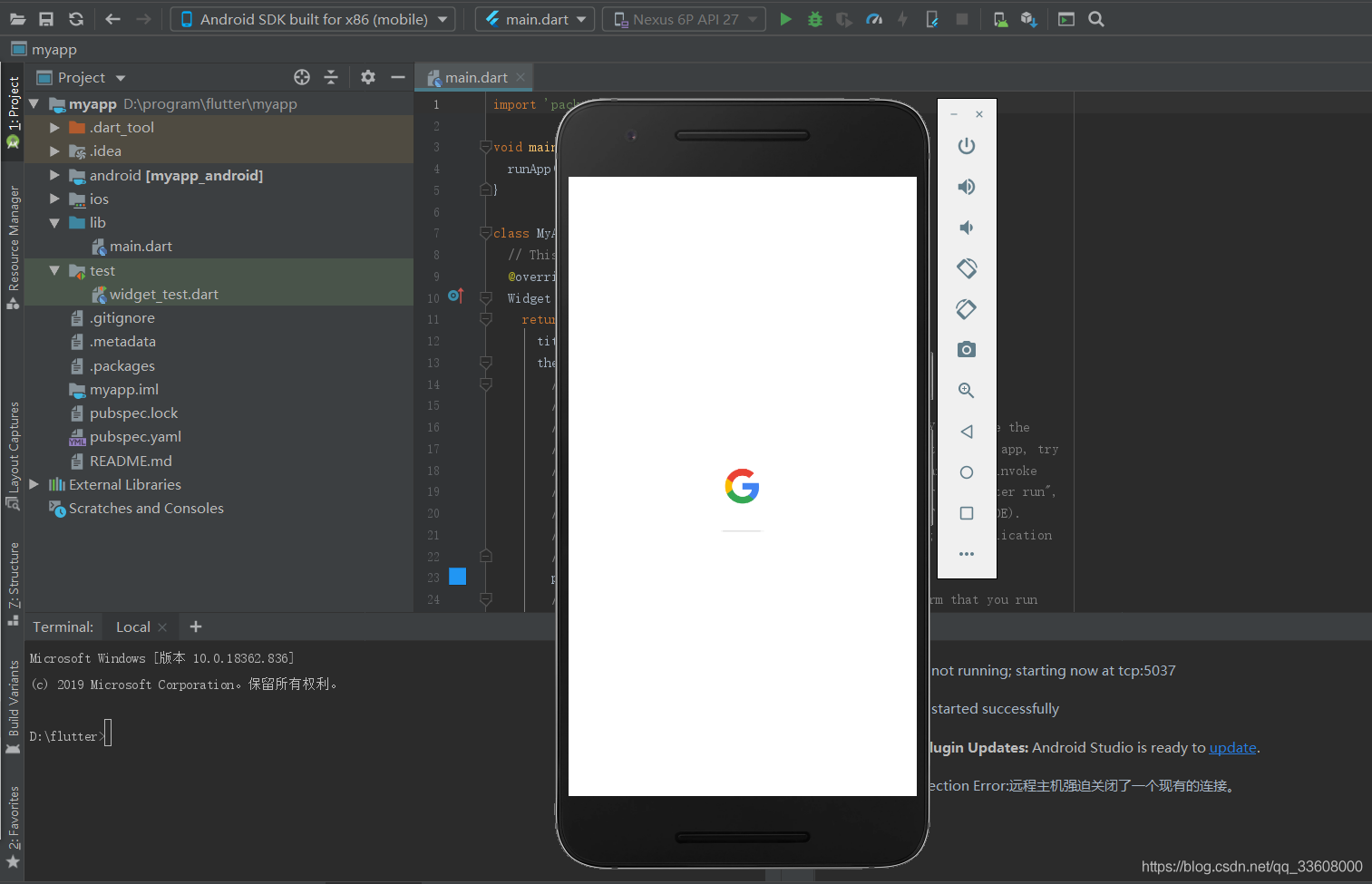This screenshot has height=884, width=1372.
Task: Click the update link in notification
Action: (x=1232, y=748)
